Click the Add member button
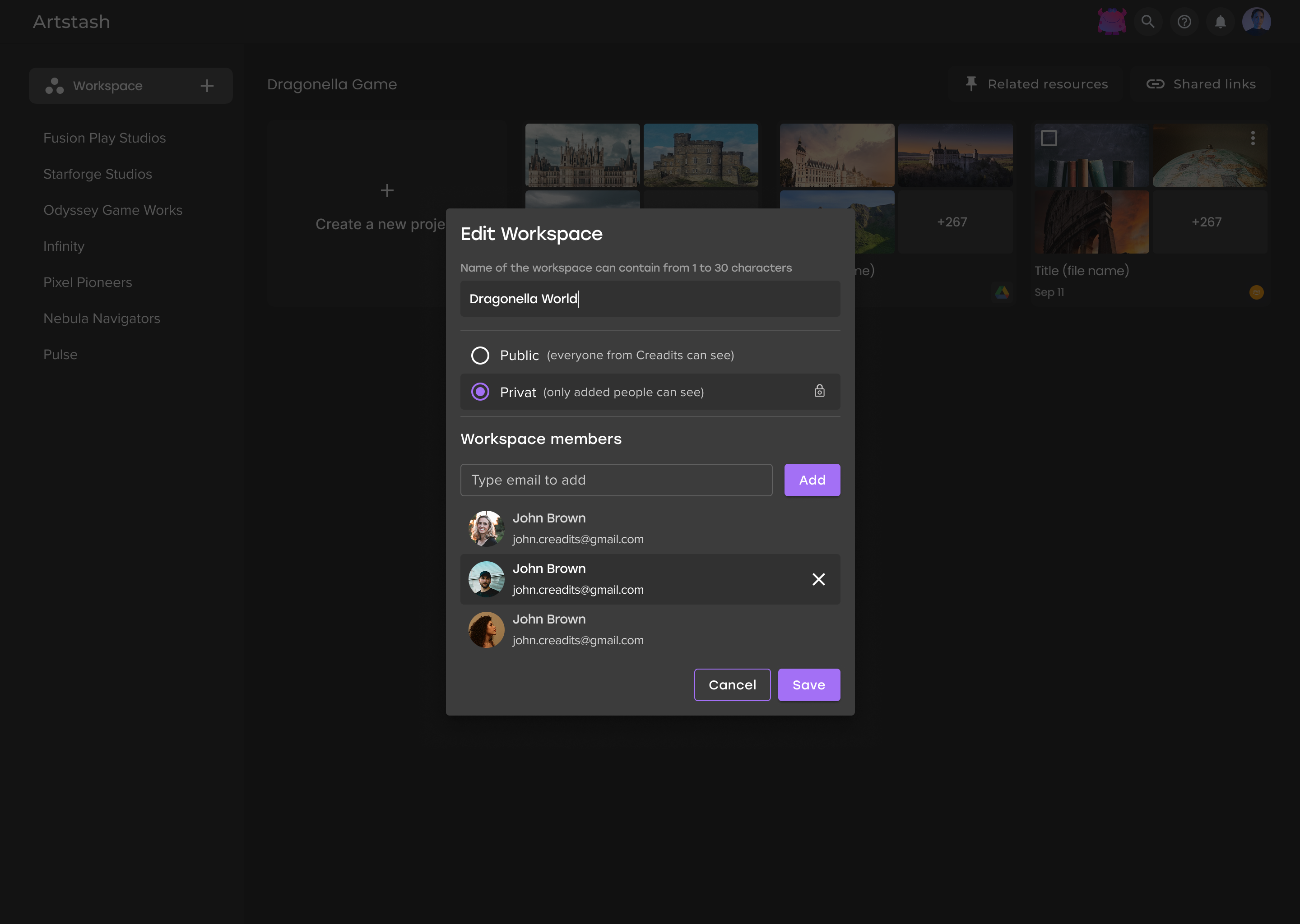 point(812,480)
